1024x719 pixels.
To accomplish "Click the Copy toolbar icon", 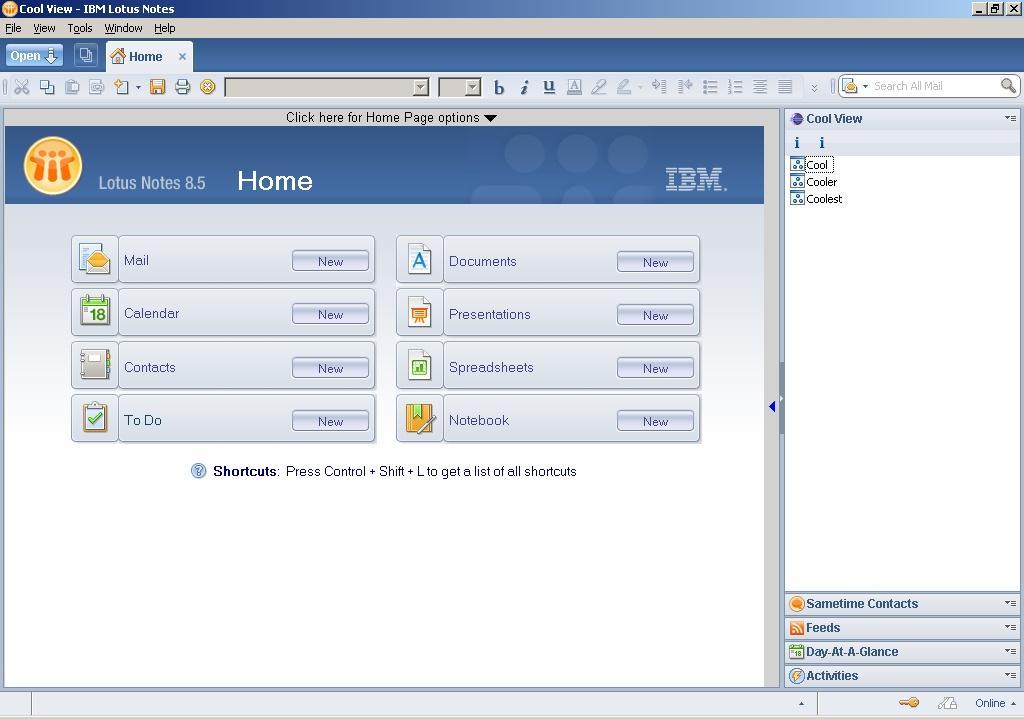I will coord(47,87).
